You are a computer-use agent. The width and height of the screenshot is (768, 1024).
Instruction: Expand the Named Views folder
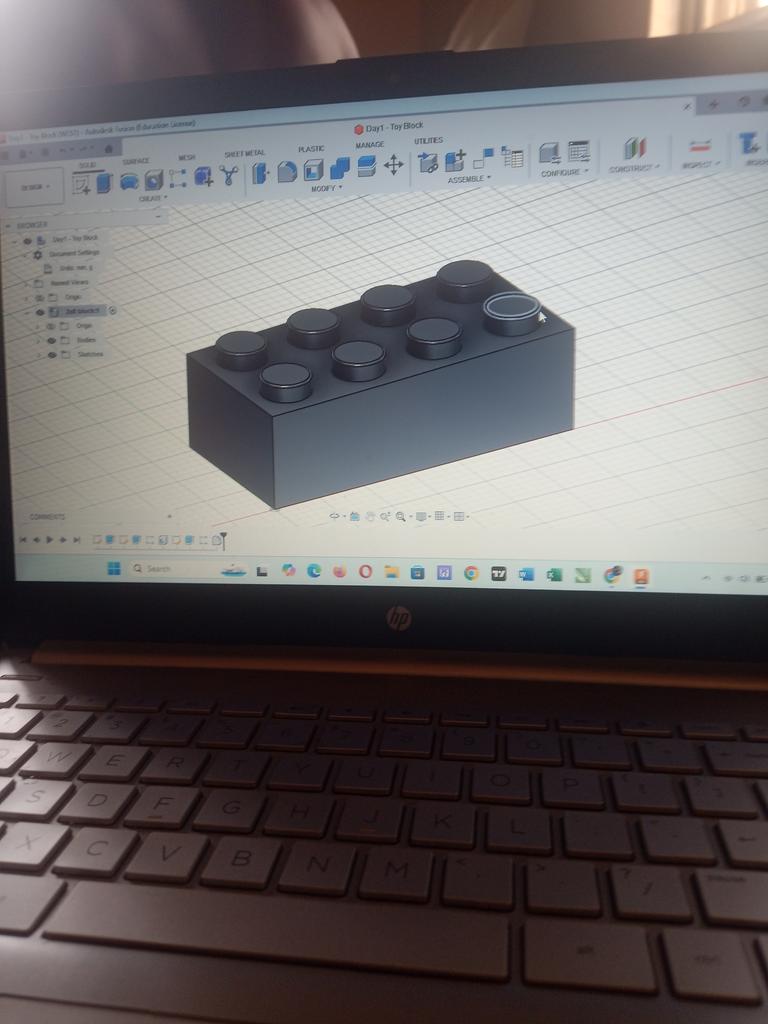pos(27,284)
